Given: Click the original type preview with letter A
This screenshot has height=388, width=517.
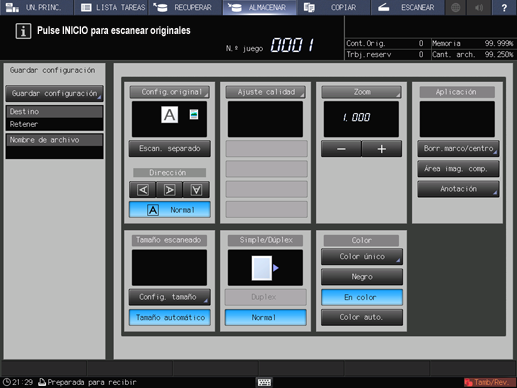Looking at the screenshot, I should 169,115.
